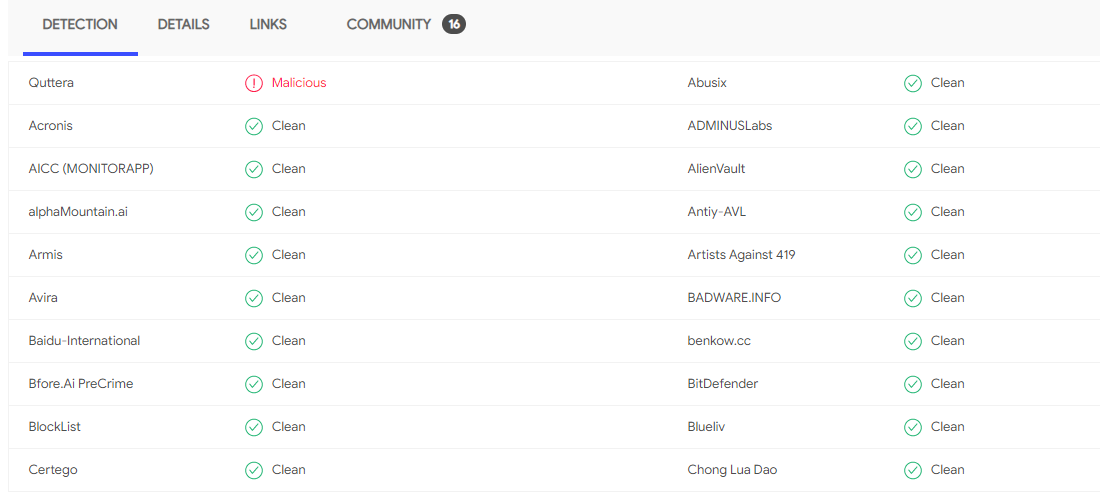Open the Detection tab
Screen dimensions: 1100x492
pos(80,25)
